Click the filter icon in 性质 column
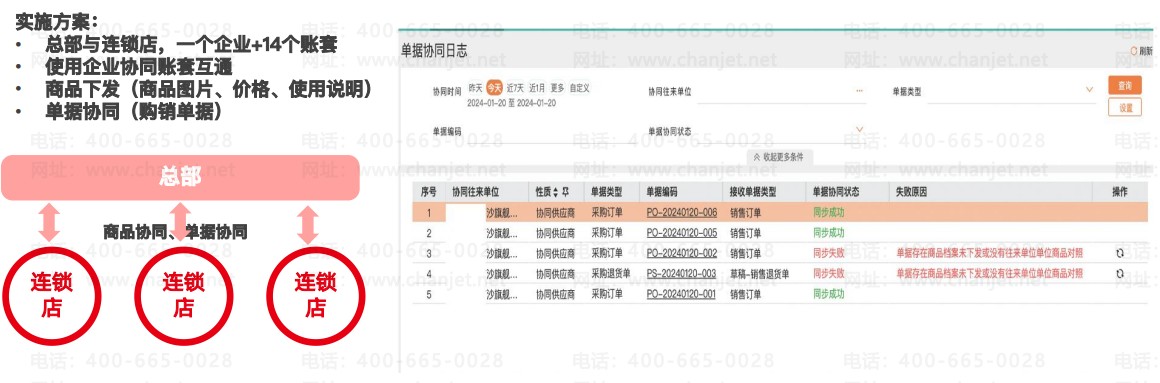The width and height of the screenshot is (1160, 383). click(x=565, y=192)
